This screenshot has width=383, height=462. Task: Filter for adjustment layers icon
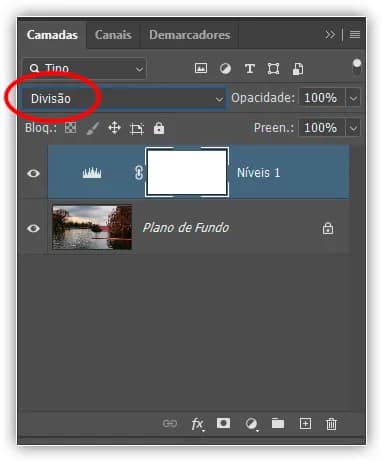tap(225, 69)
